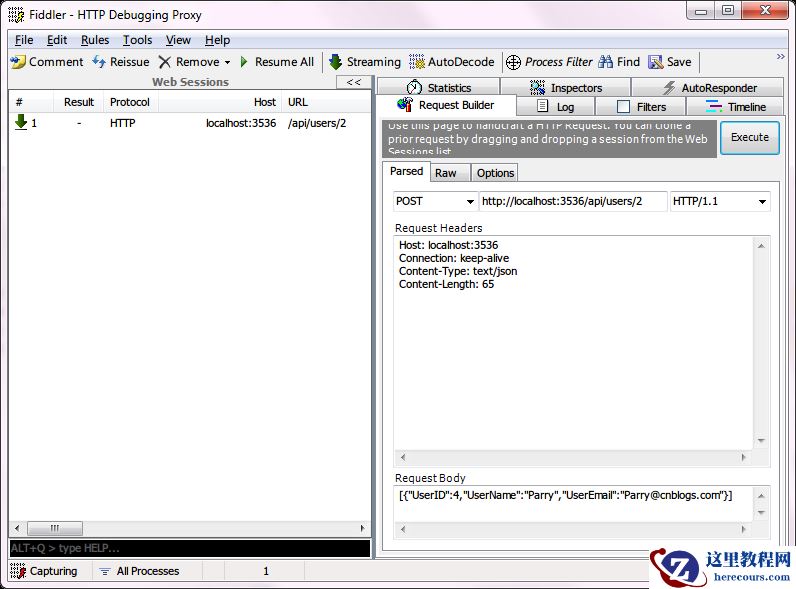796x589 pixels.
Task: Expand the toolbar overflow chevron
Action: pos(781,56)
